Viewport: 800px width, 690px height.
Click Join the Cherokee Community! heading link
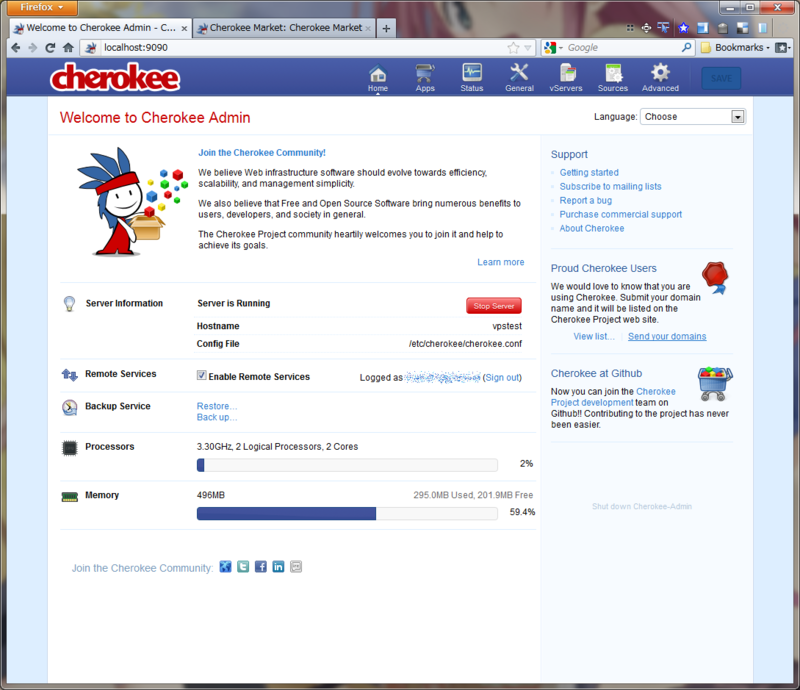(x=262, y=153)
